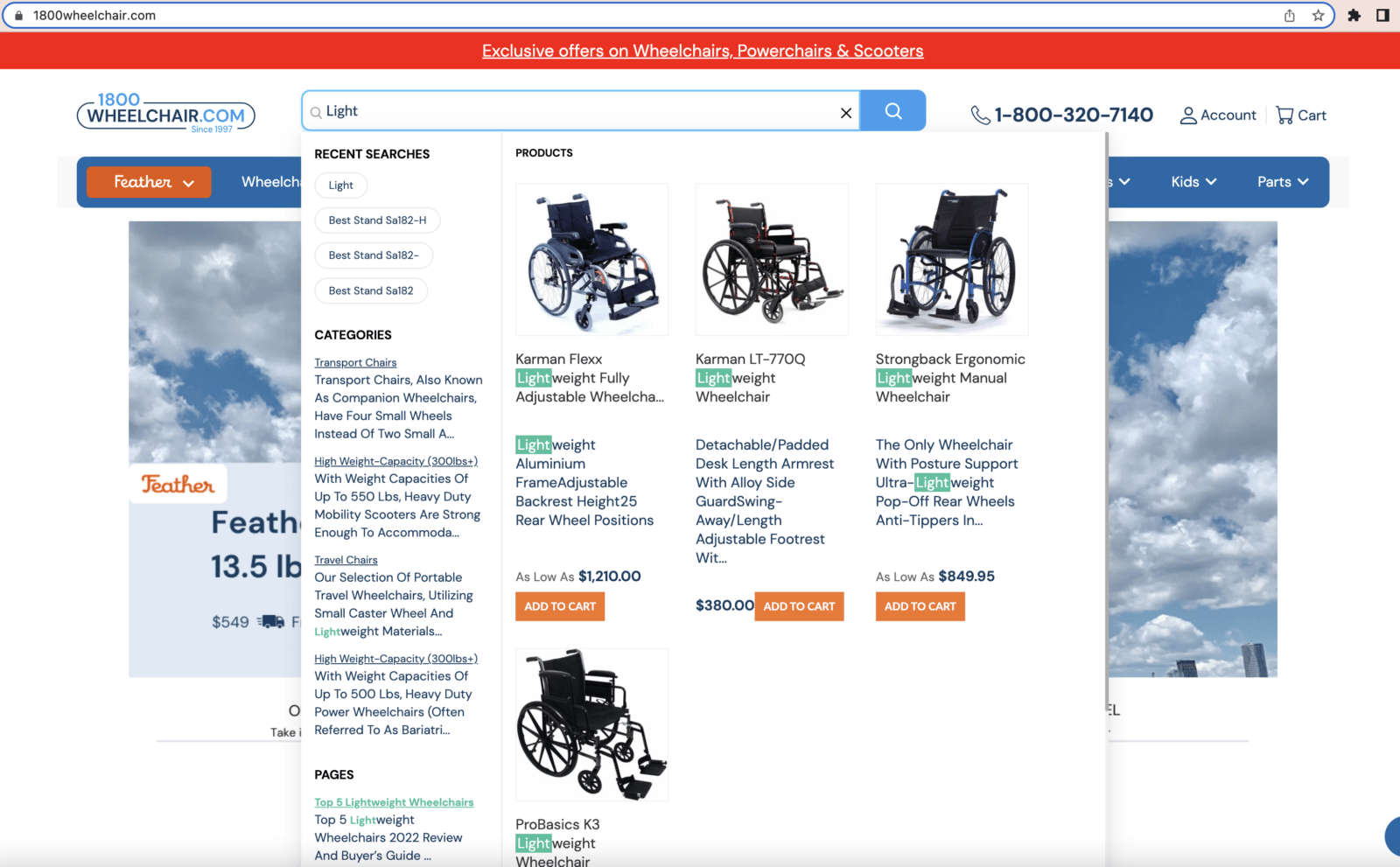This screenshot has height=867, width=1400.
Task: Add Strongback Ergonomic wheelchair to cart
Action: [x=920, y=606]
